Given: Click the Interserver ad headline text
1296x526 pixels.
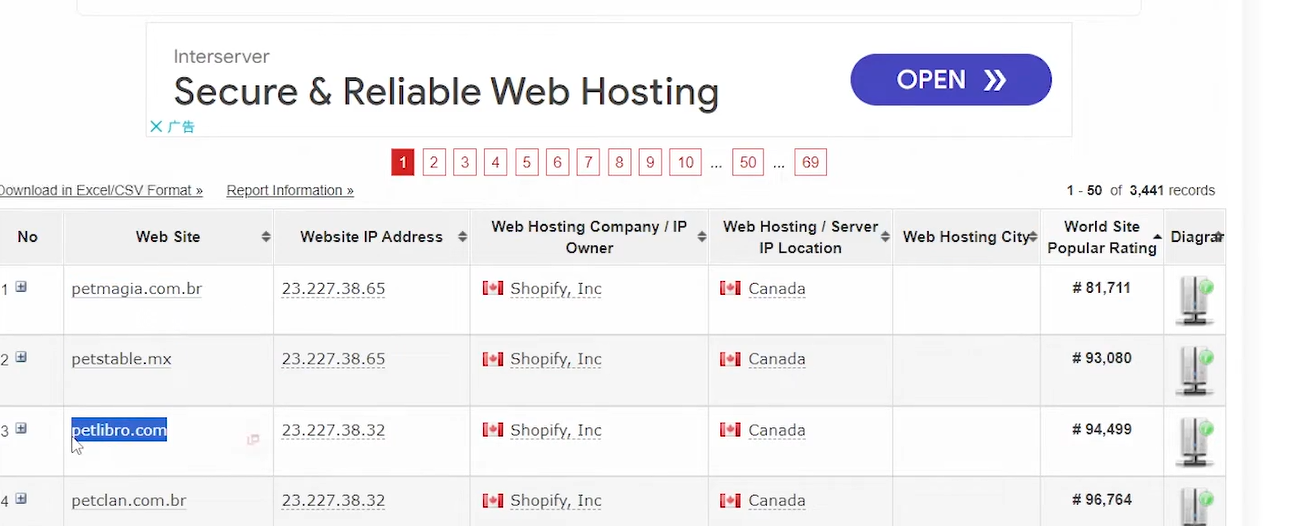Looking at the screenshot, I should 446,92.
